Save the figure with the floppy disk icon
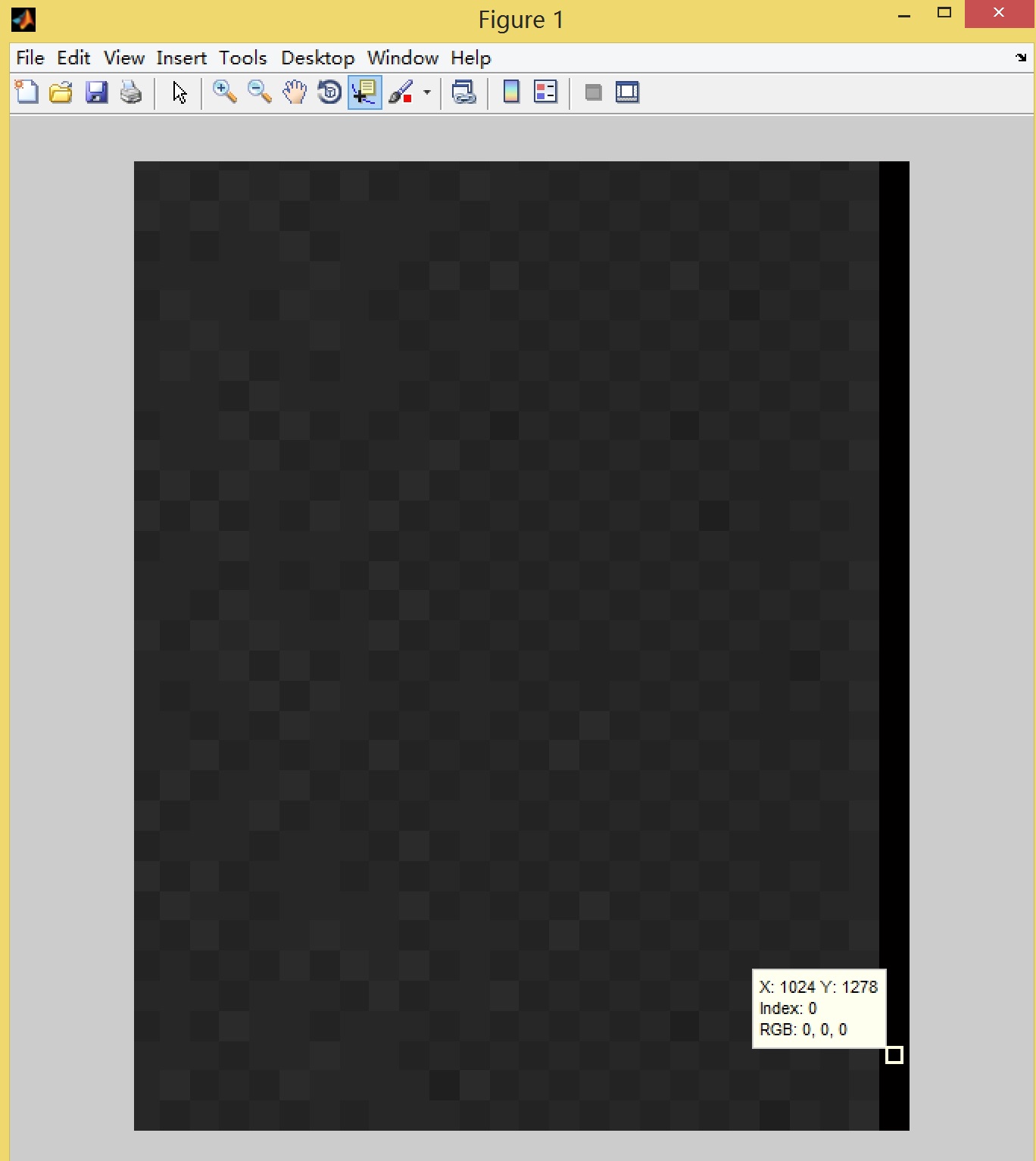The height and width of the screenshot is (1161, 1036). tap(96, 92)
